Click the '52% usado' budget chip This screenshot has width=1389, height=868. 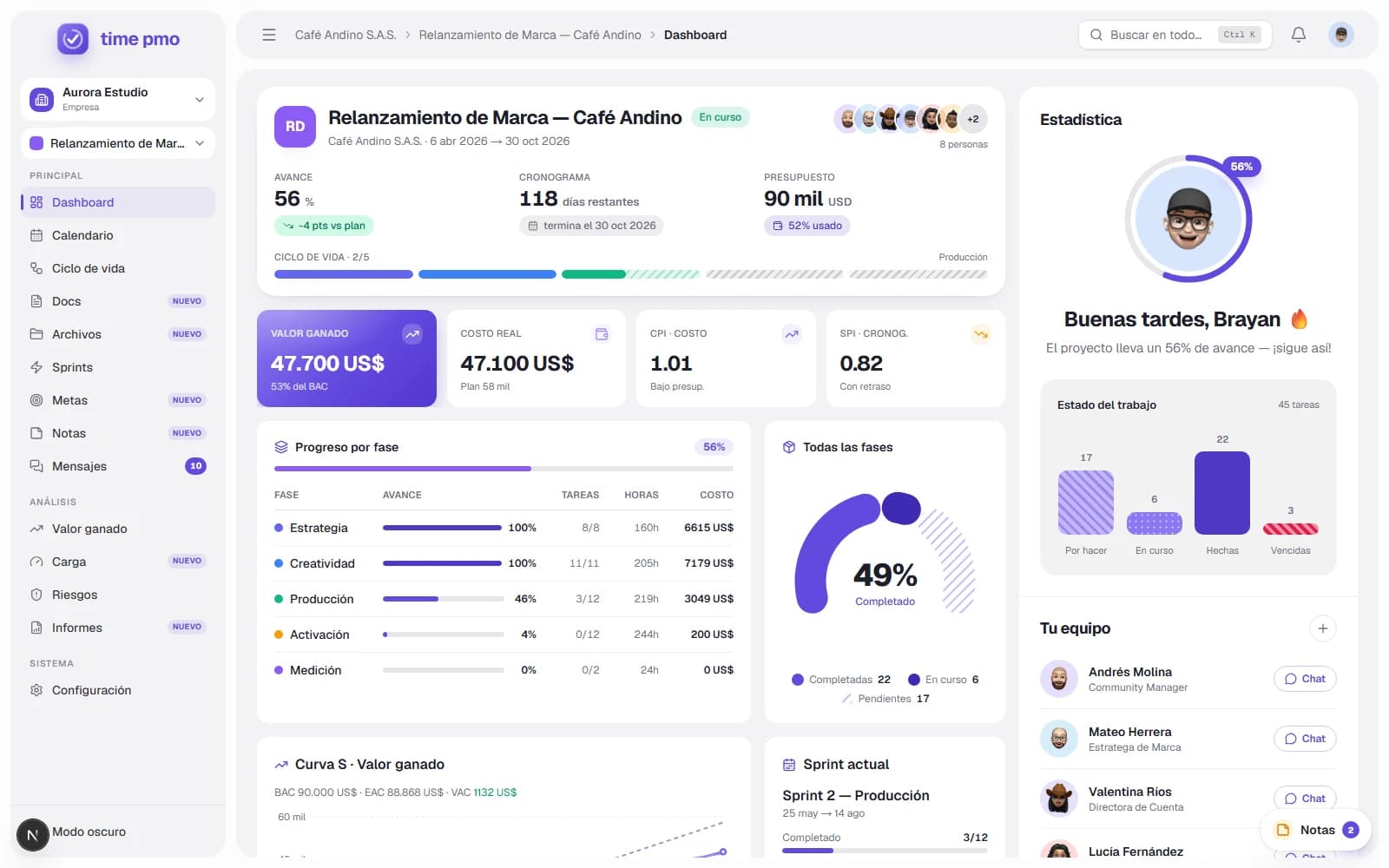807,226
